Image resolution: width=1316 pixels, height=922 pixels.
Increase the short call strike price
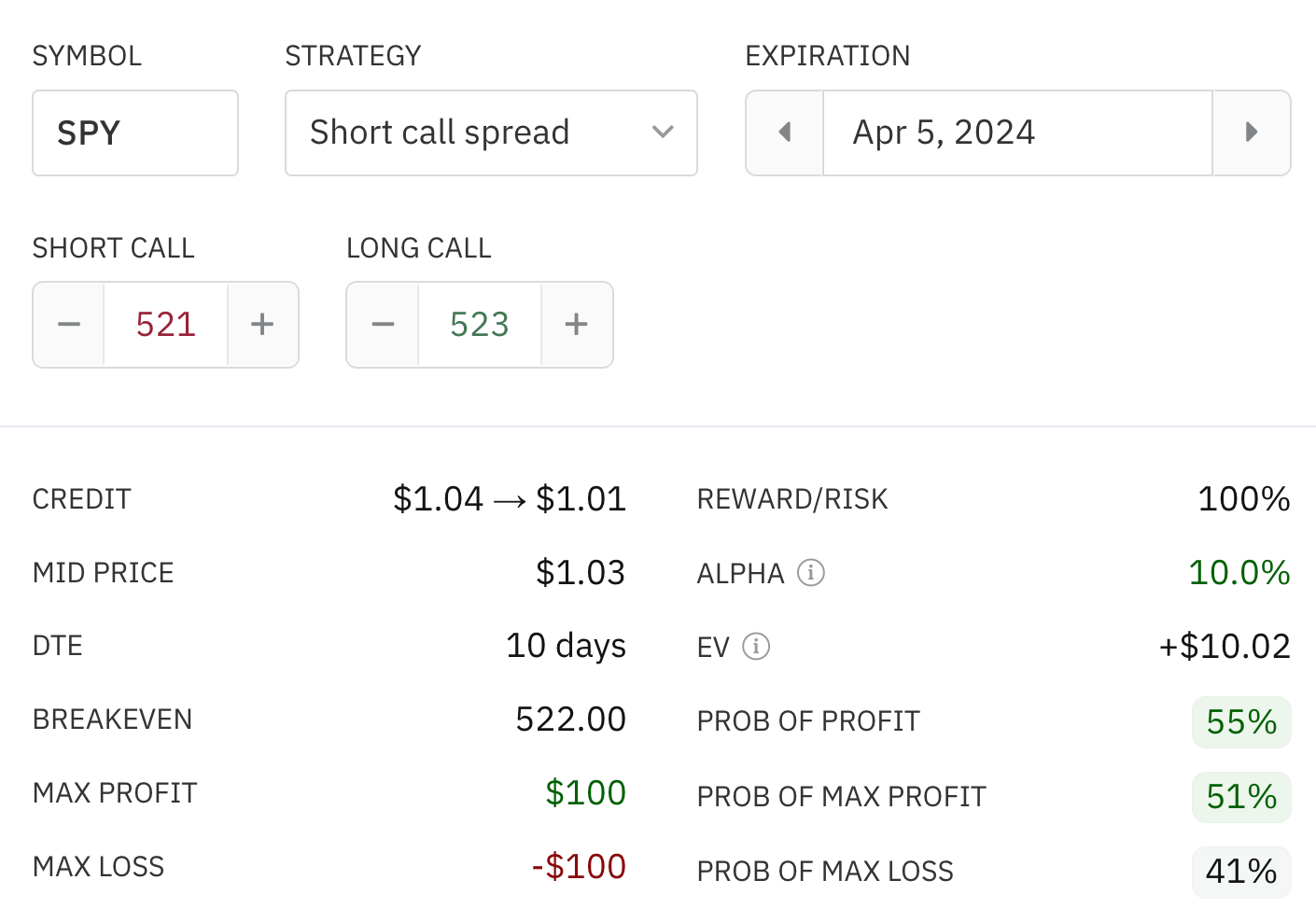point(262,325)
